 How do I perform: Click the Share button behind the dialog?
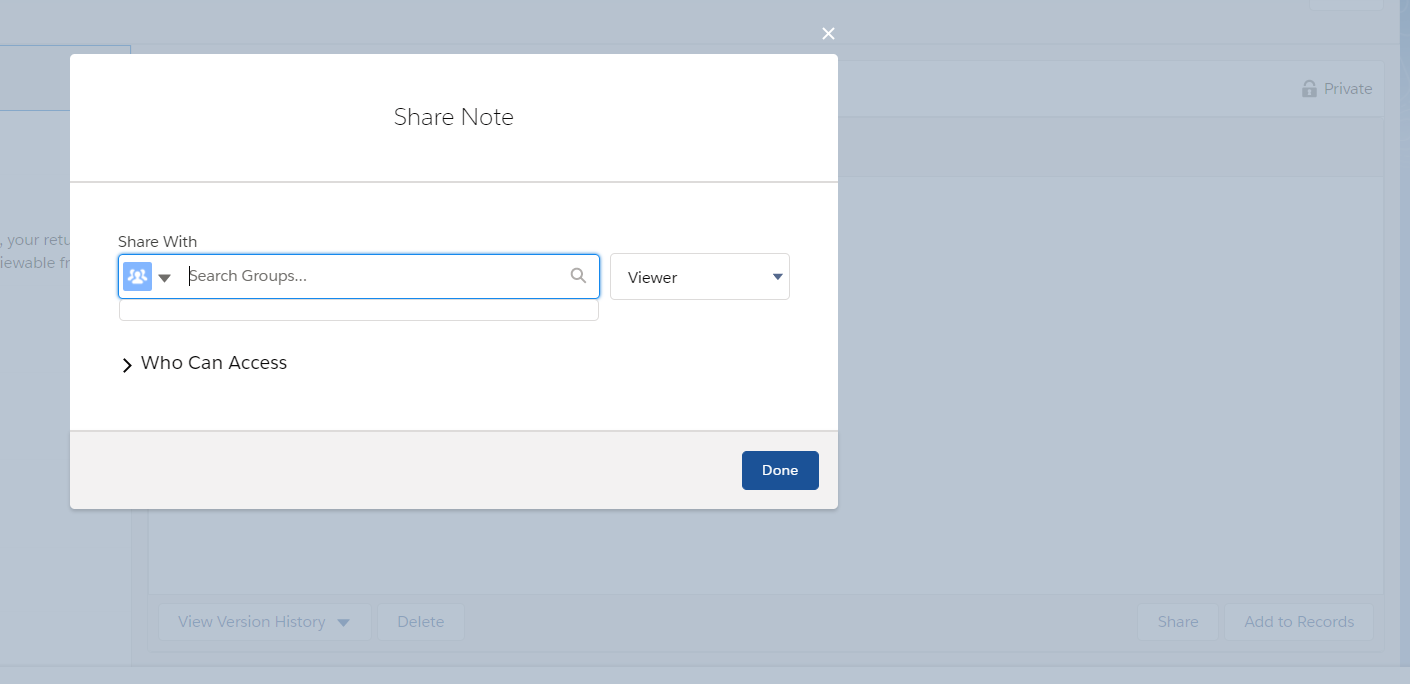[1178, 622]
